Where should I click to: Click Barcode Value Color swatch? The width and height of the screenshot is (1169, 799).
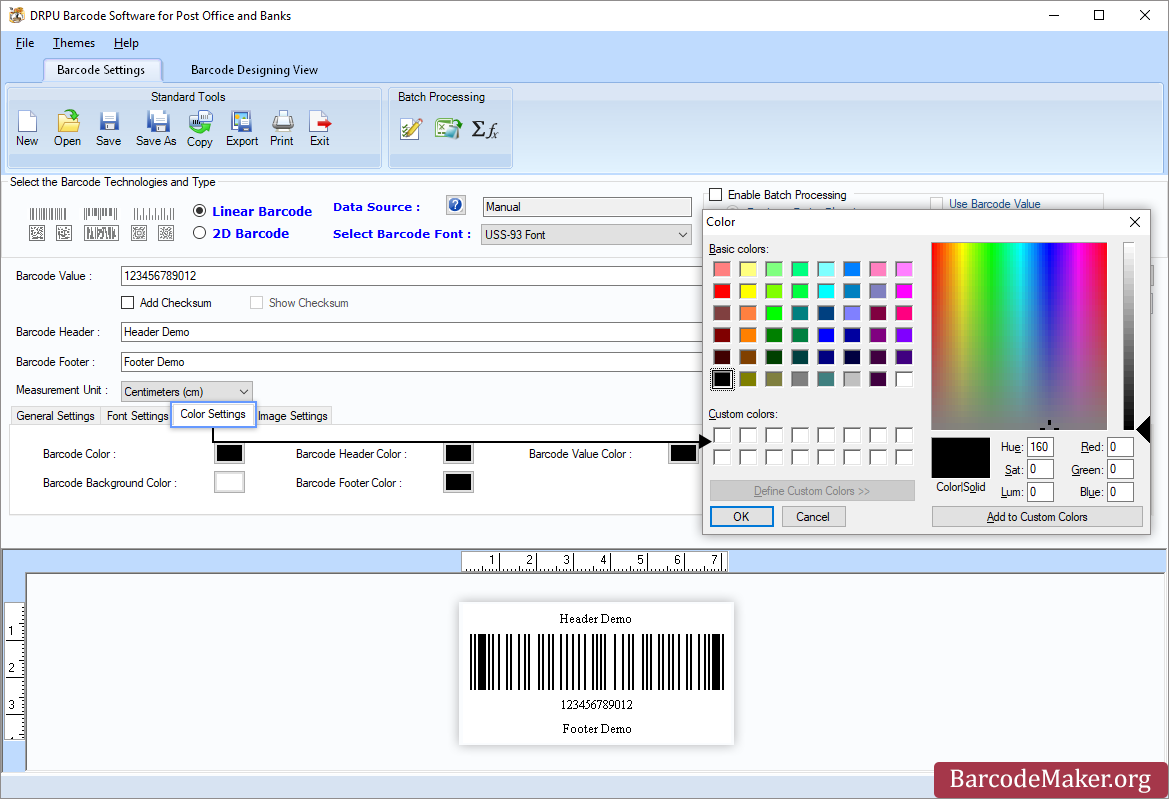coord(683,453)
